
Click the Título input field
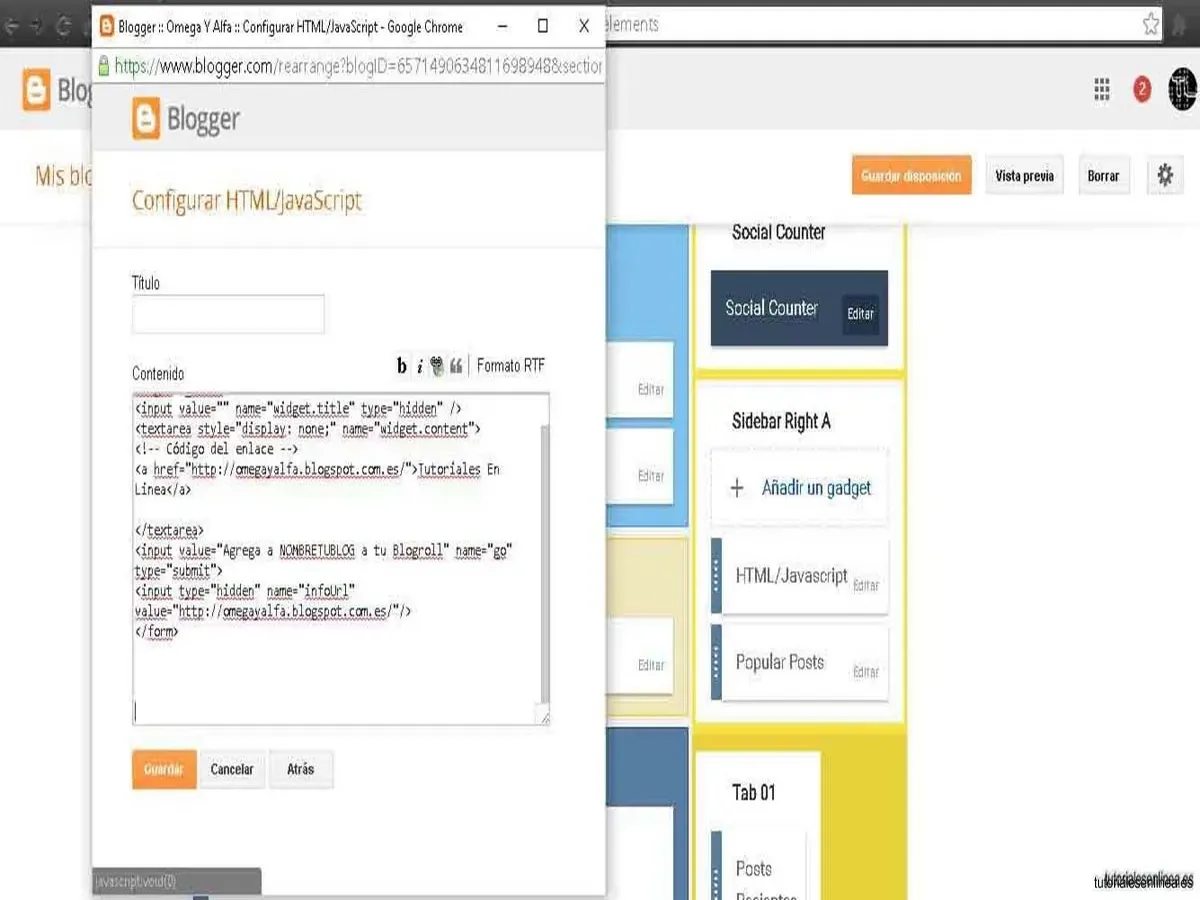(228, 314)
